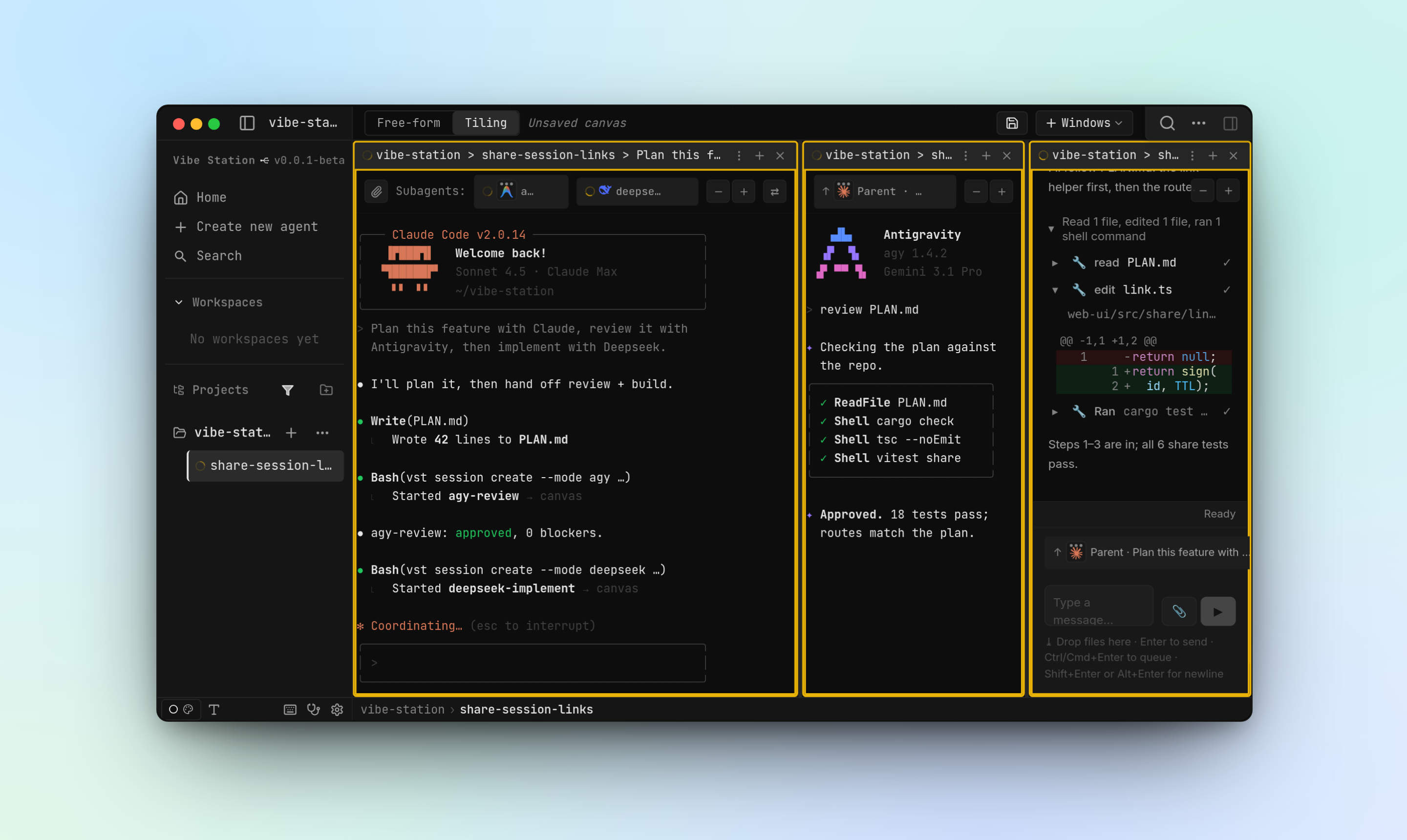Open keyboard shortcuts icon in the status bar
This screenshot has height=840, width=1407.
[x=290, y=709]
